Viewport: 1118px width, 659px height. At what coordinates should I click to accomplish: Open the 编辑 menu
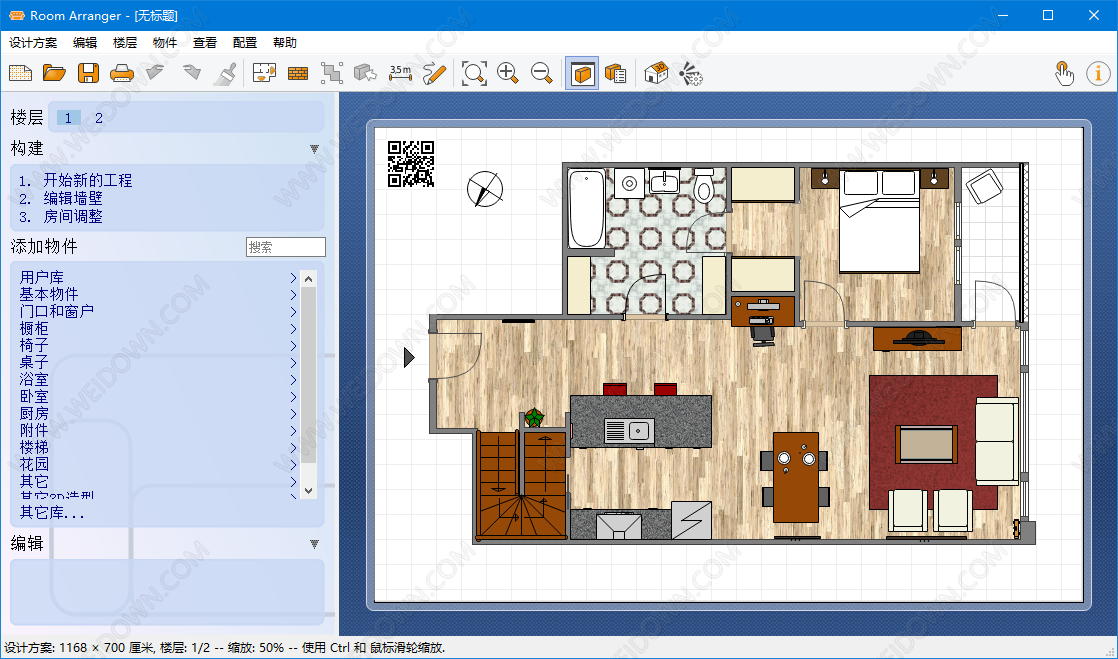[x=85, y=43]
